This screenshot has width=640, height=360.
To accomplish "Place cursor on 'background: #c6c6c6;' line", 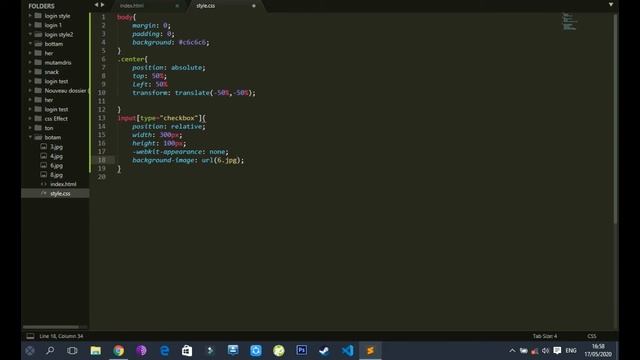I will 171,42.
